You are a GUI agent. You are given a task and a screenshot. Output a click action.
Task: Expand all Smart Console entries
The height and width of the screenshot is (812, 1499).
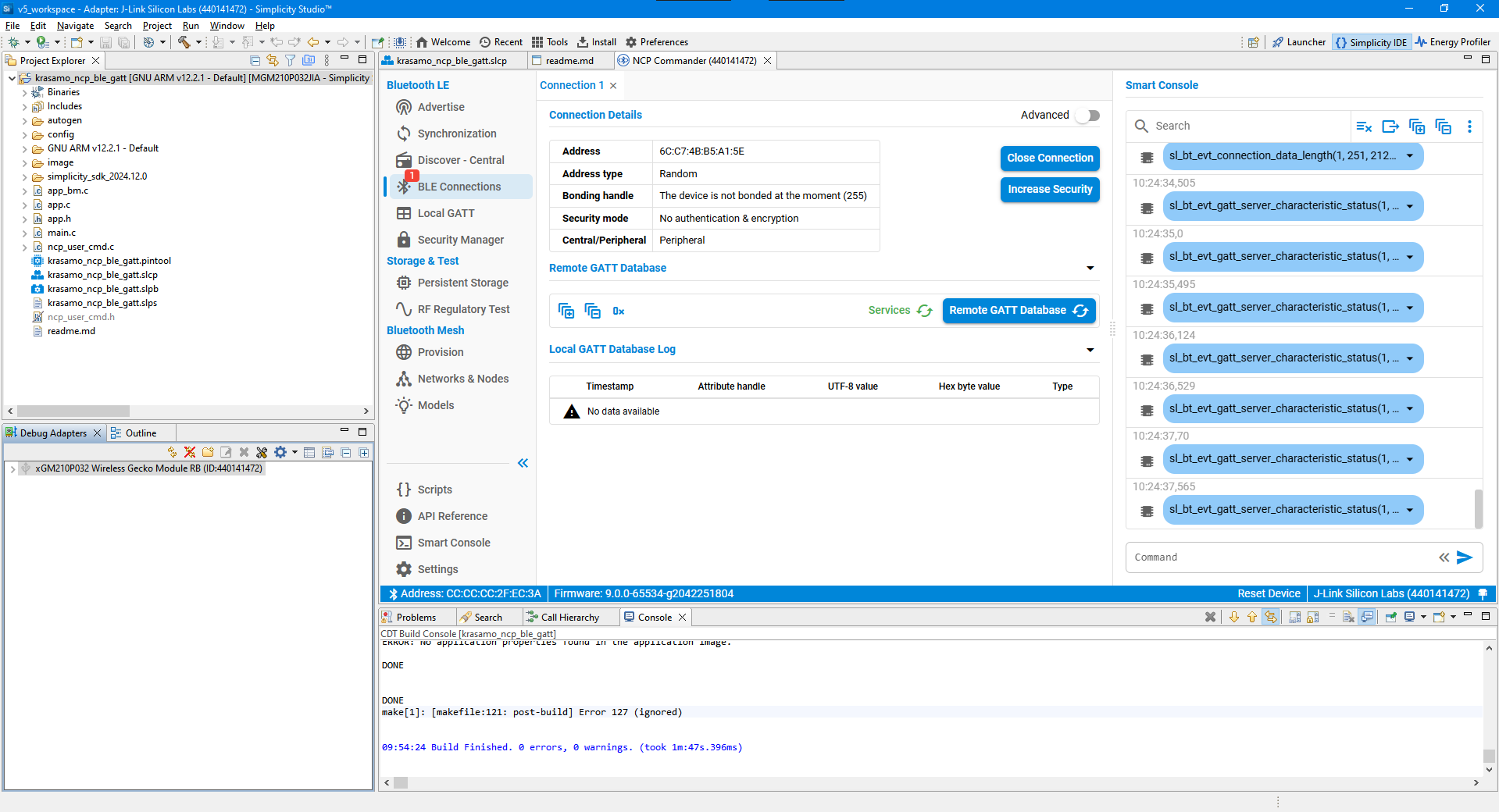pos(1417,126)
